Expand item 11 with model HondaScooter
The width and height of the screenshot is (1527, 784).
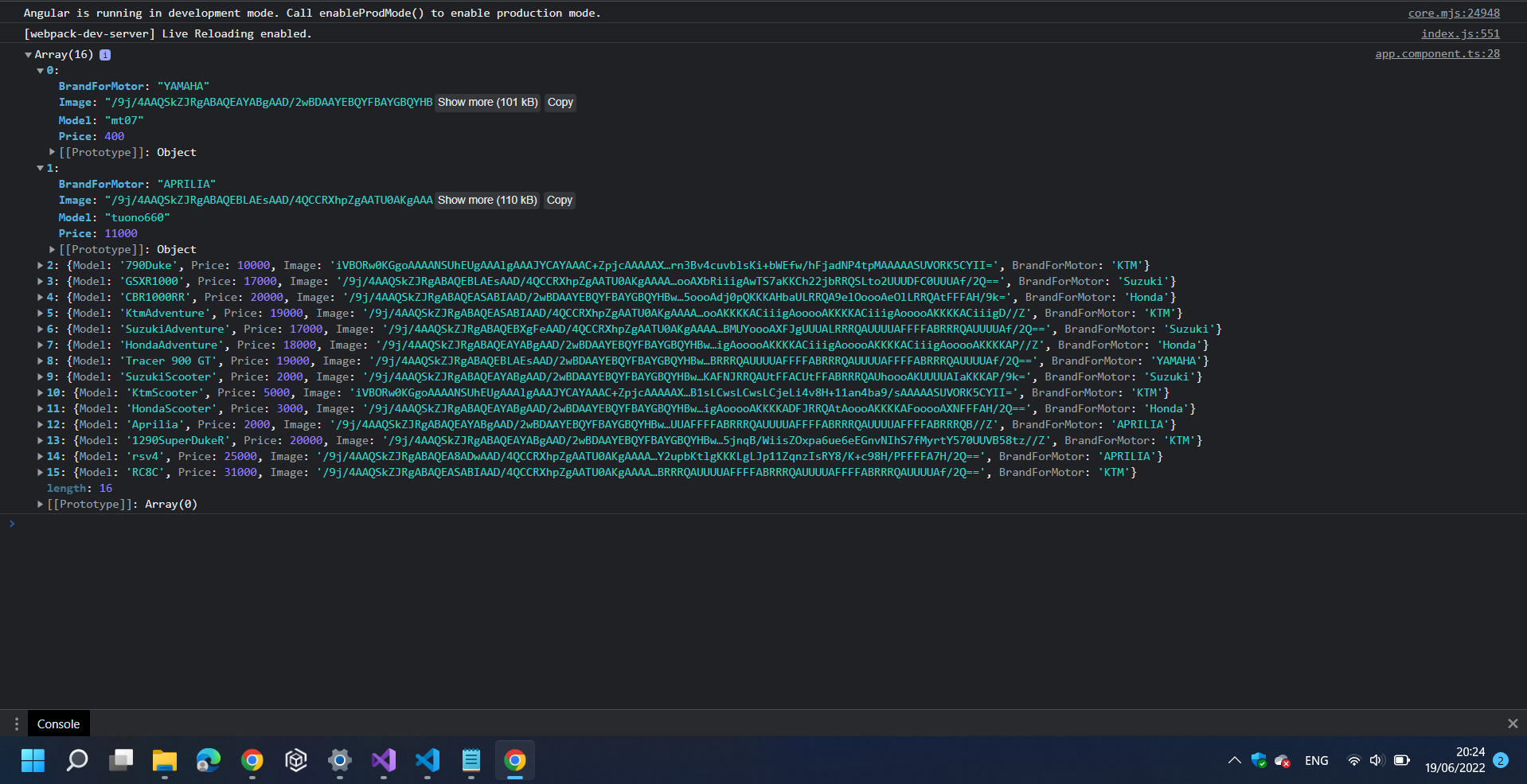[40, 408]
